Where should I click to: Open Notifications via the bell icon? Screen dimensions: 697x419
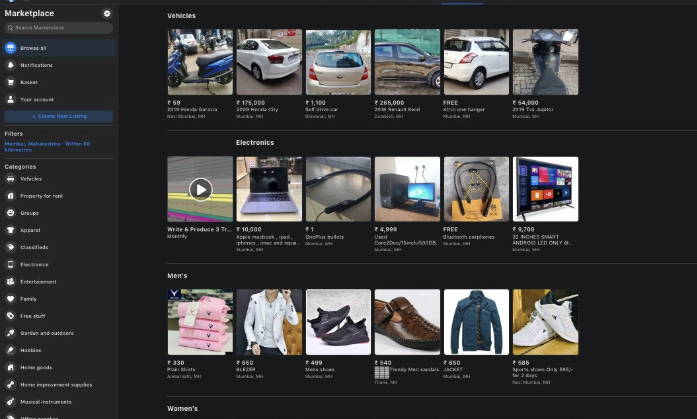[x=11, y=65]
